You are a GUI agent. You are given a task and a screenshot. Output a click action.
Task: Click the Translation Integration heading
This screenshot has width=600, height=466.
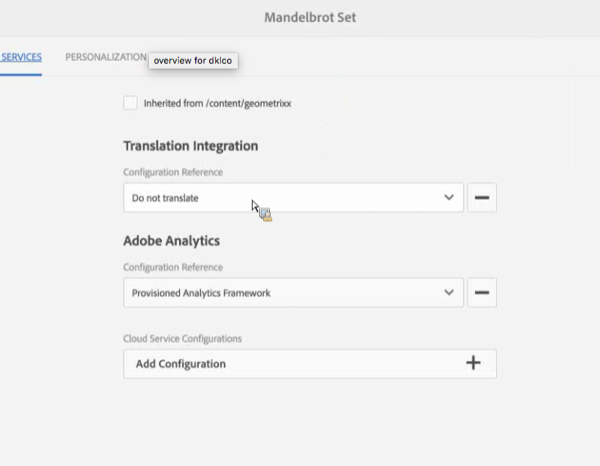click(x=191, y=146)
